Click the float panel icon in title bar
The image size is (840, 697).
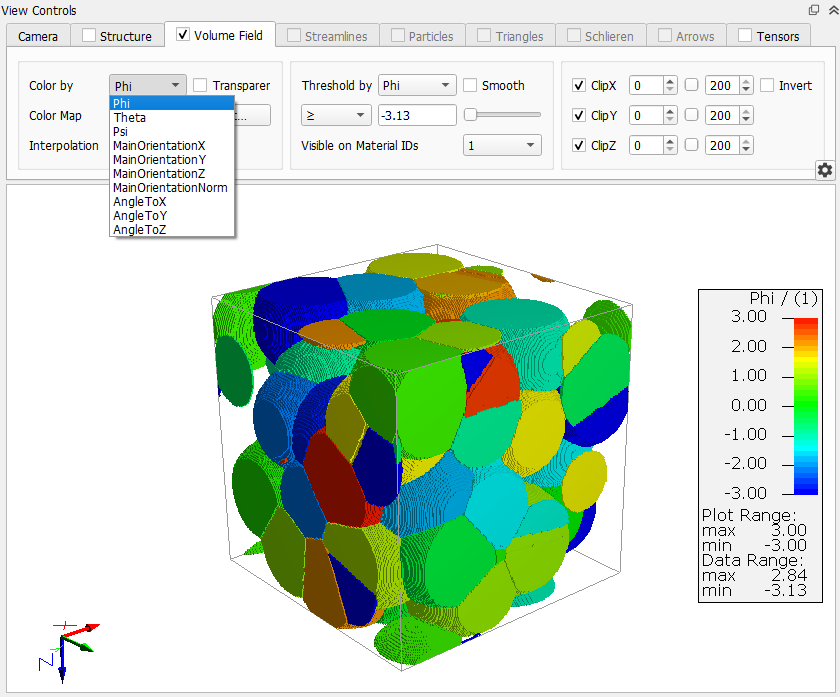[814, 9]
